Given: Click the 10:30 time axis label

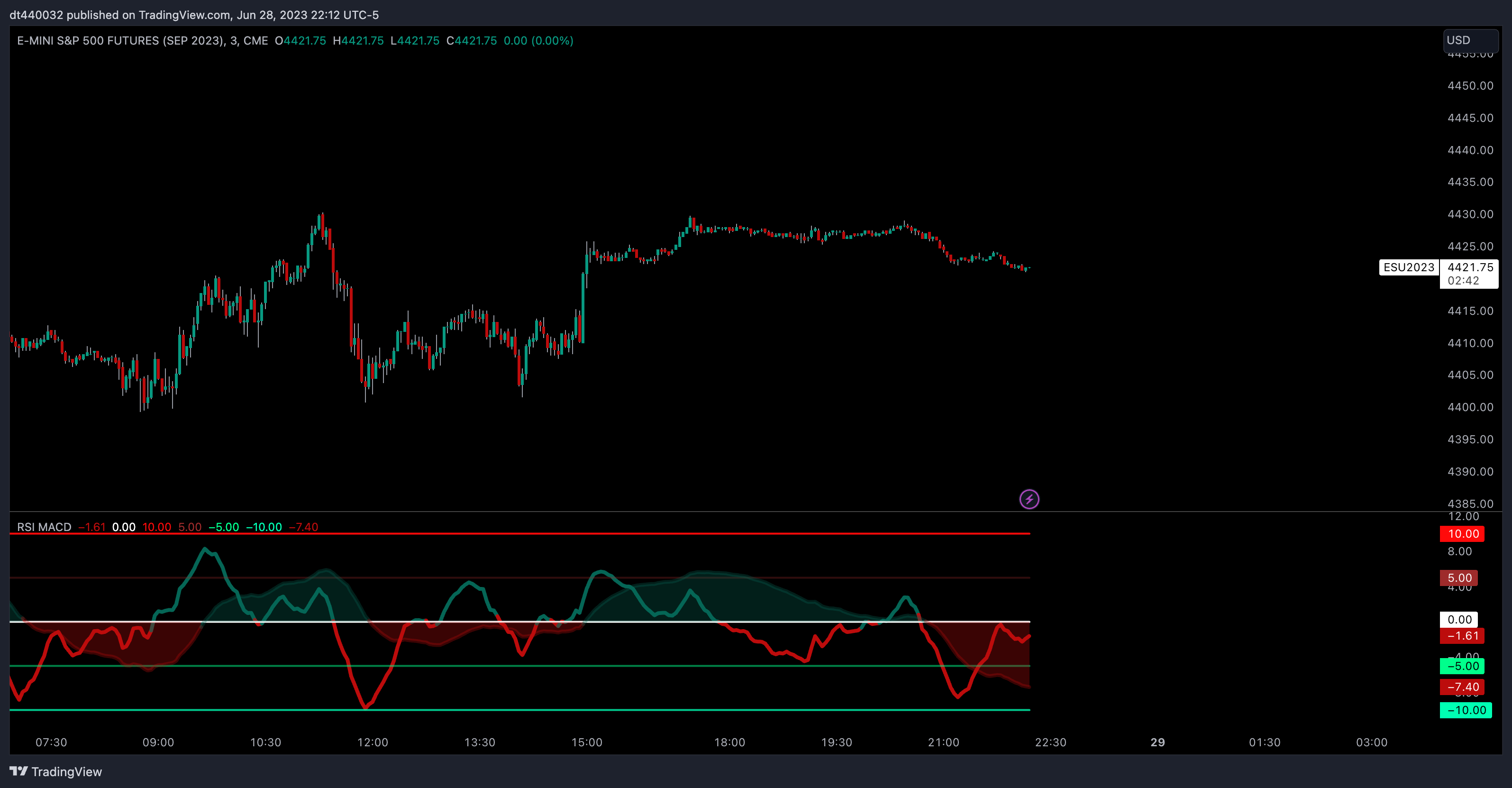Looking at the screenshot, I should tap(266, 742).
